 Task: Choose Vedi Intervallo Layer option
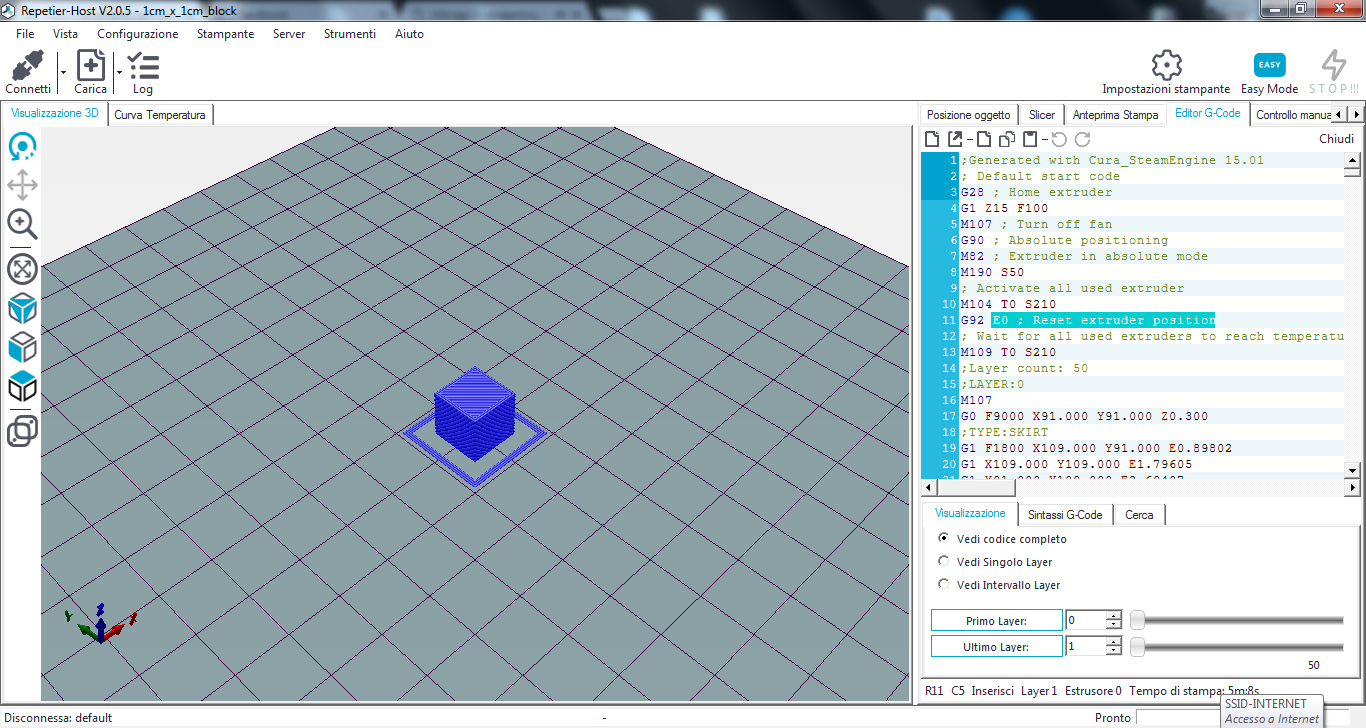click(x=944, y=585)
